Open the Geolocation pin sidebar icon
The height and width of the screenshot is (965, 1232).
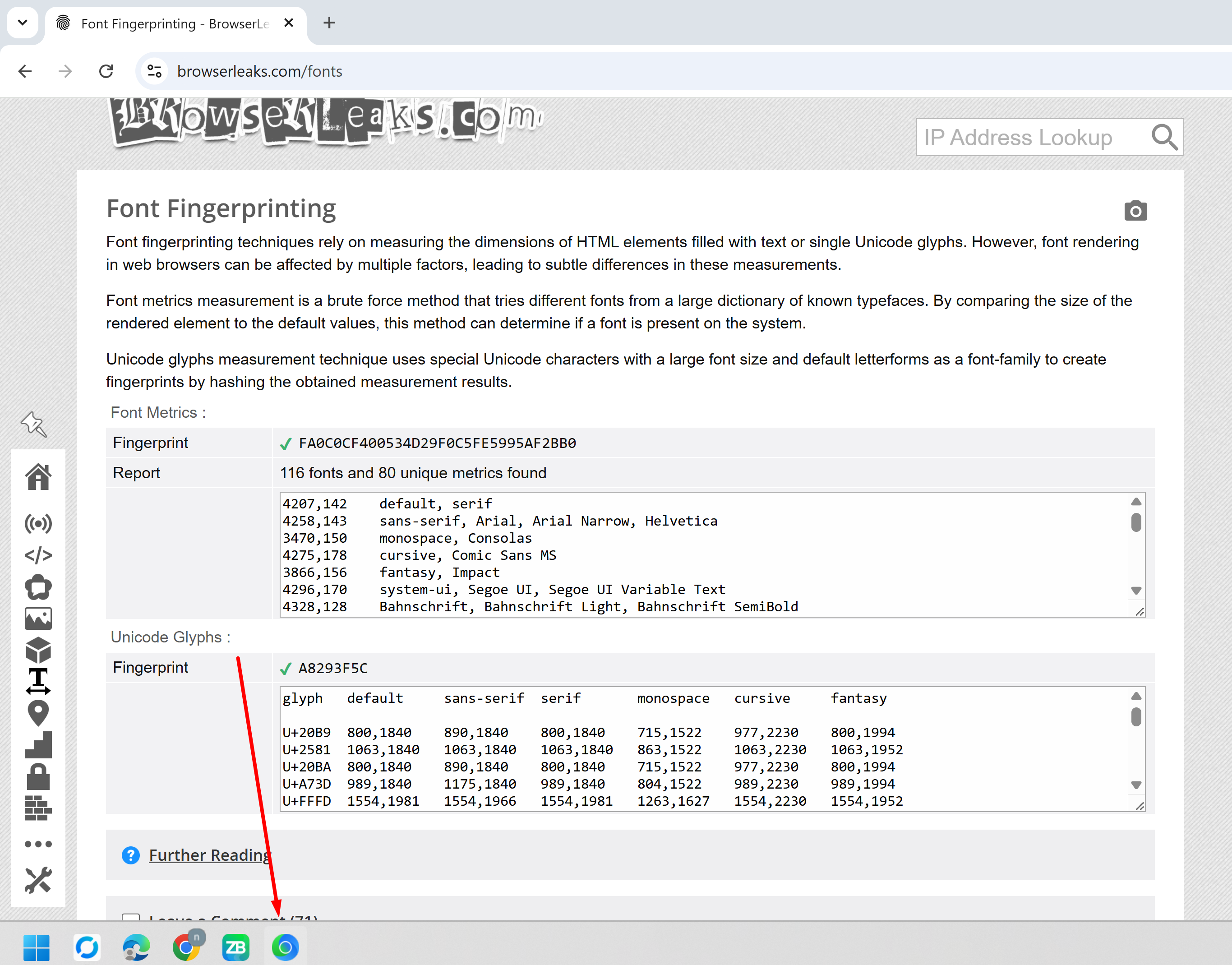coord(38,713)
